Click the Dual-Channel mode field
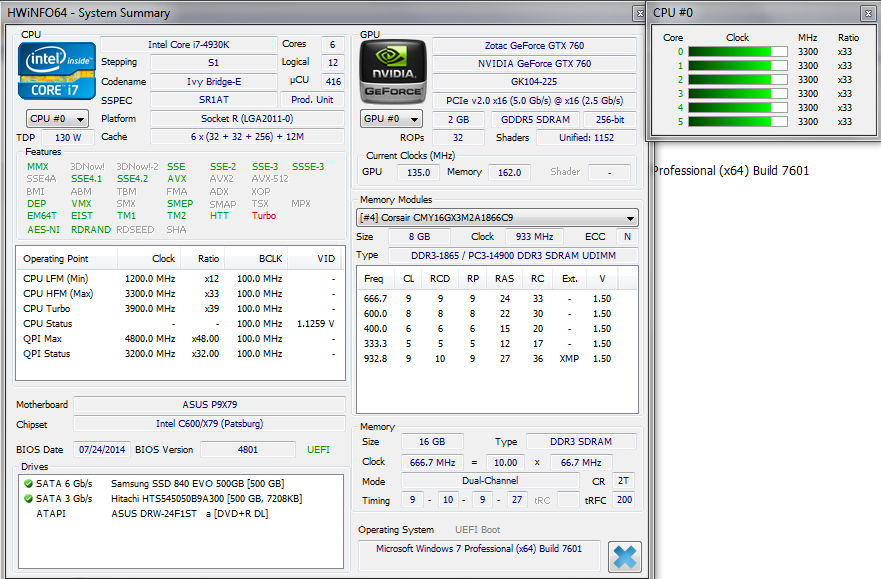The height and width of the screenshot is (579, 881). [x=490, y=481]
